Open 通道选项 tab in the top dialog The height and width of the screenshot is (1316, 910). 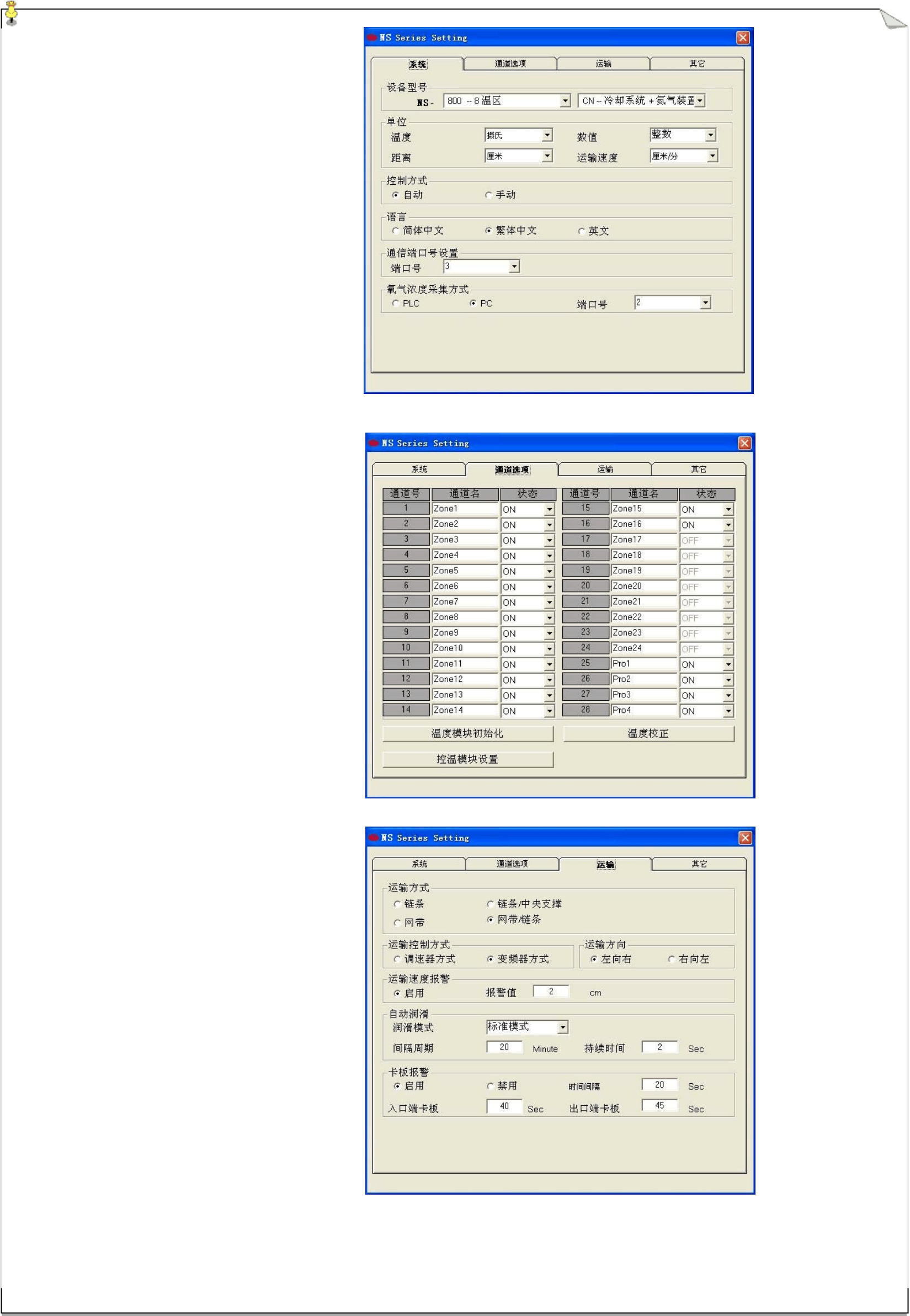click(x=510, y=64)
